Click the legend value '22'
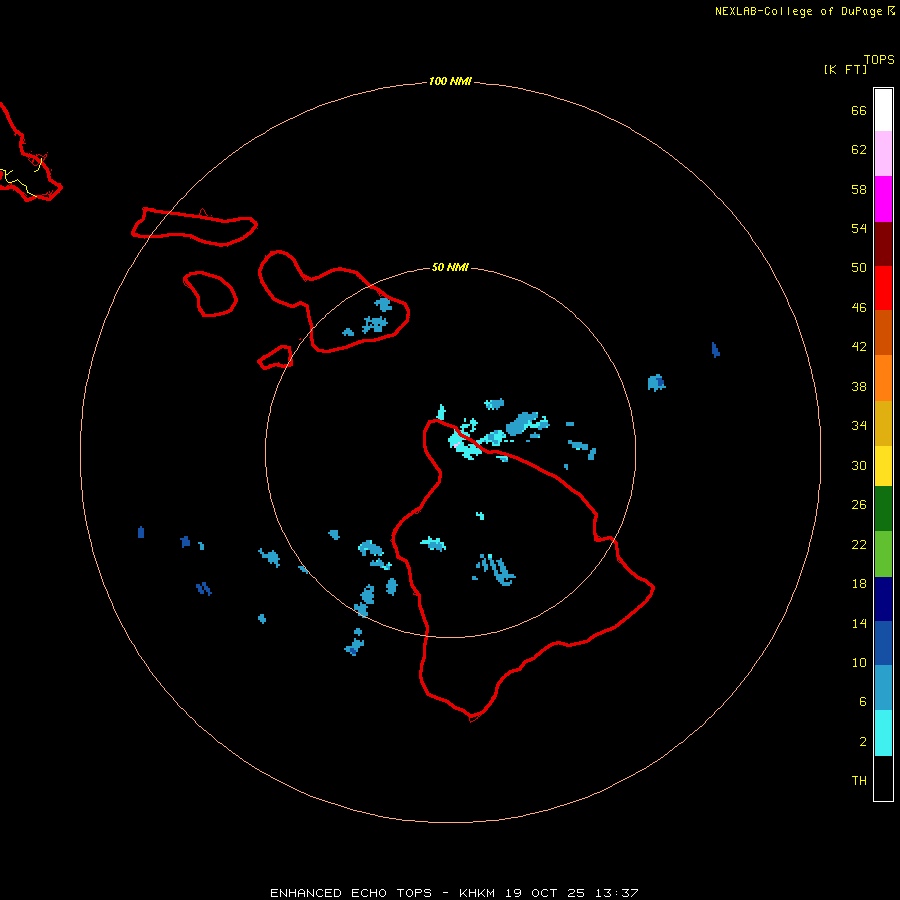This screenshot has width=900, height=900. point(859,545)
